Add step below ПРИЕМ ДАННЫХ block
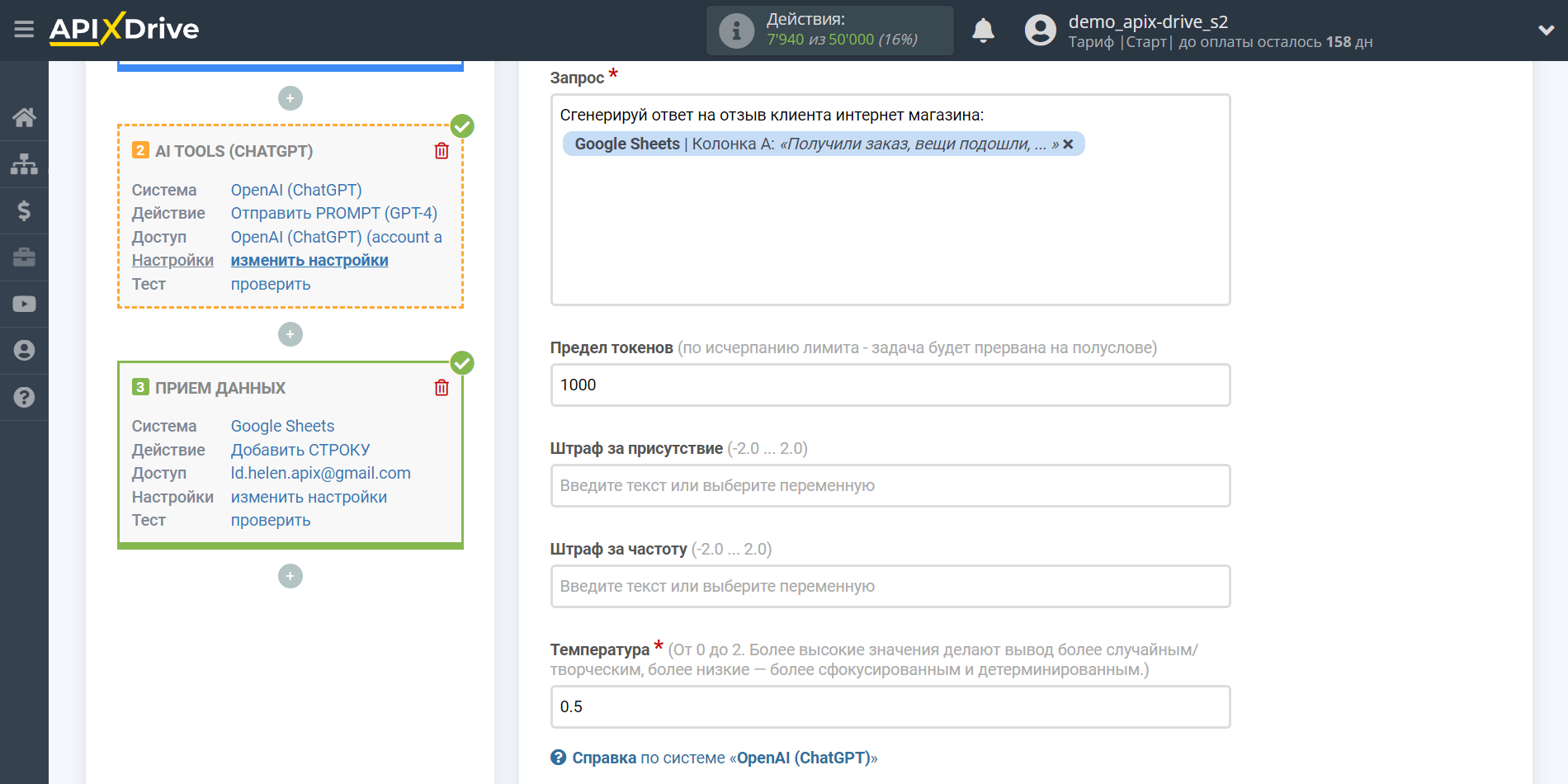This screenshot has width=1568, height=784. click(290, 576)
